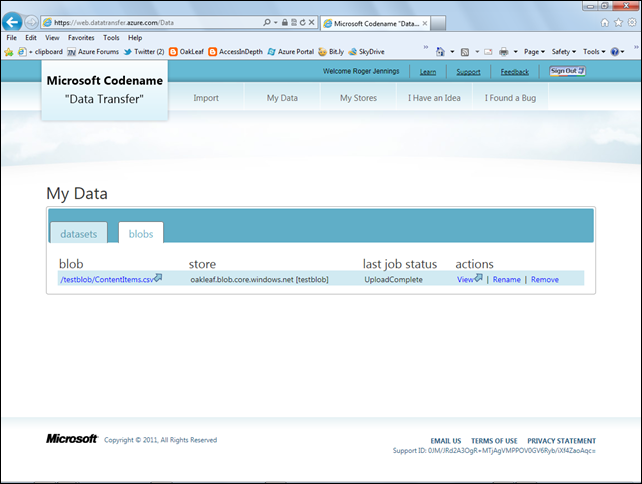The image size is (642, 484).
Task: Click the RSS feeds icon in command bar
Action: coord(465,51)
